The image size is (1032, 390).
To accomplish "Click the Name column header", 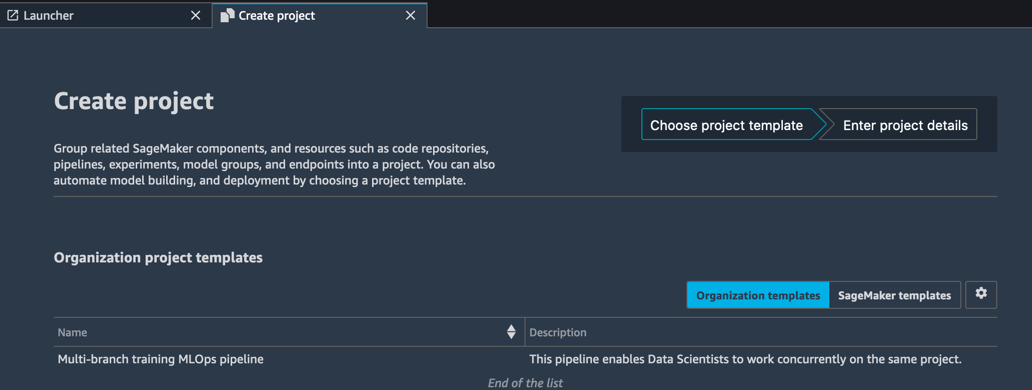I will click(72, 333).
